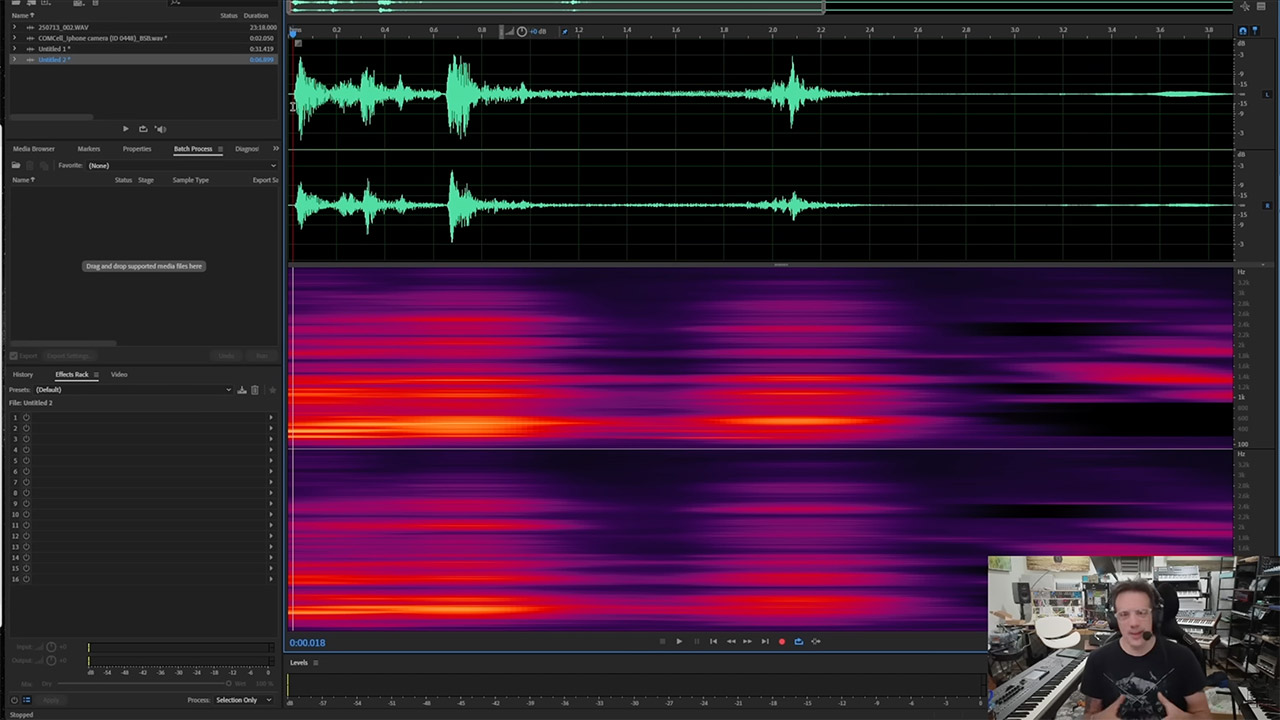Move playhead to next marker
1280x720 pixels.
pos(764,642)
